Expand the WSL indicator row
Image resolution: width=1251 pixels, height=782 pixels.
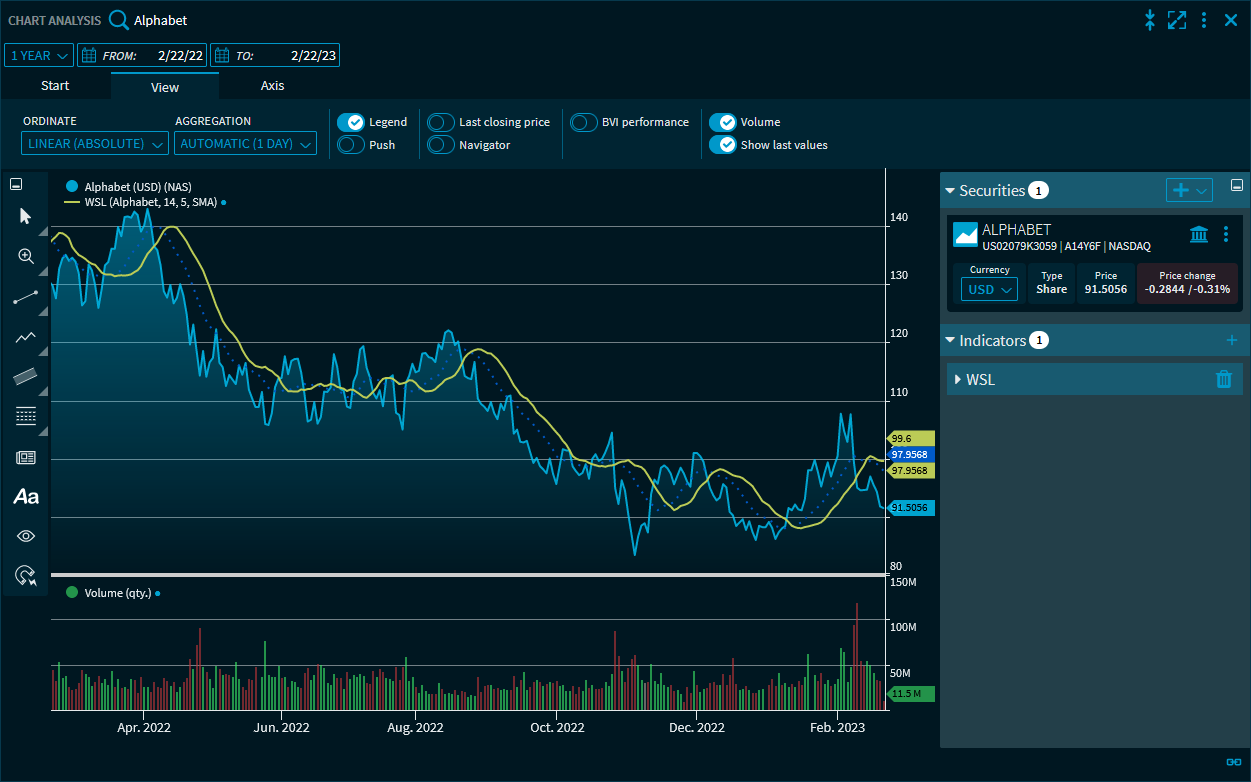[x=957, y=380]
